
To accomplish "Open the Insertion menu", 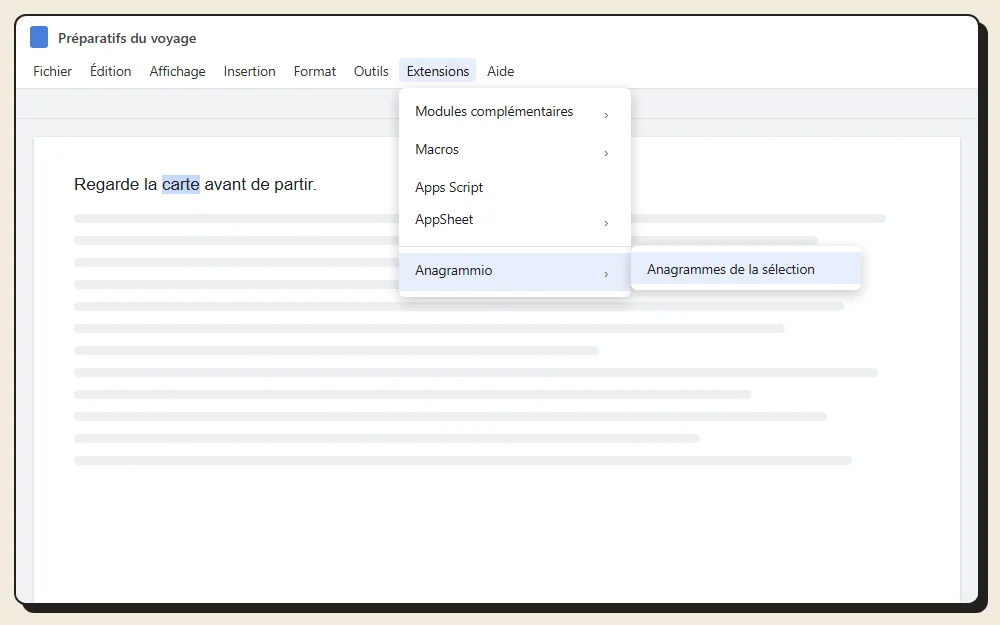I will (x=249, y=71).
